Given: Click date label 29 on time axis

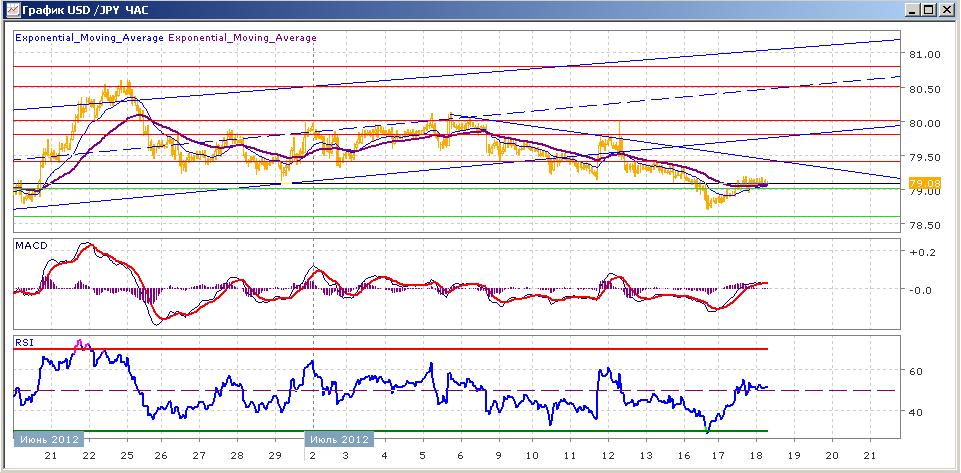Looking at the screenshot, I should click(x=275, y=456).
